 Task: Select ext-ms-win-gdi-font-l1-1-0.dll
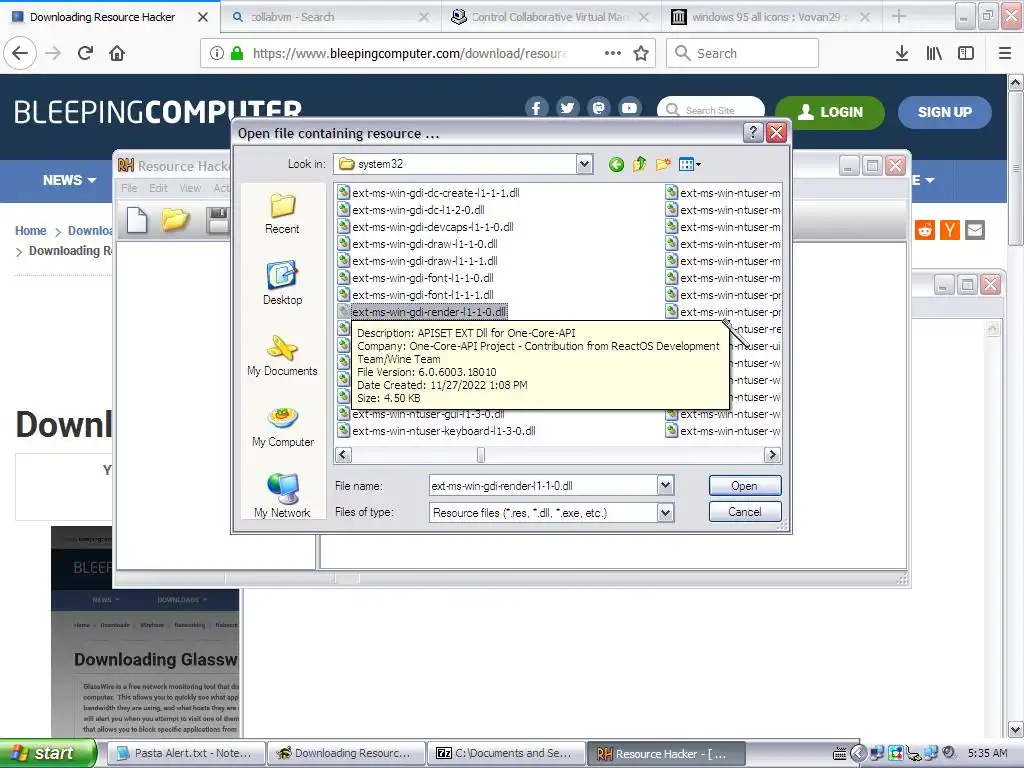pos(423,278)
